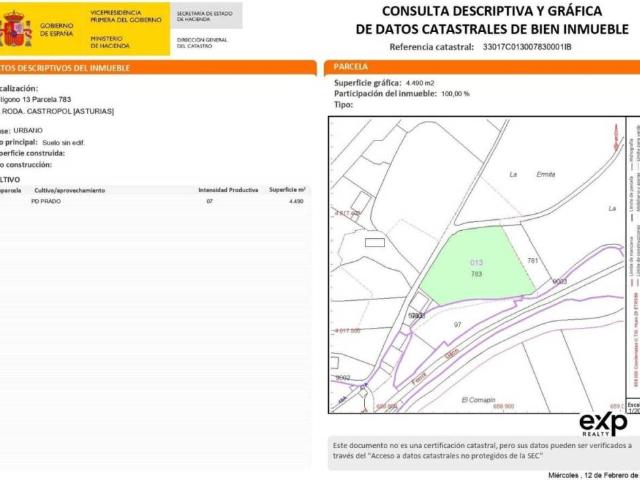Click the URBANO class value
This screenshot has height=480, width=640.
pyautogui.click(x=28, y=130)
